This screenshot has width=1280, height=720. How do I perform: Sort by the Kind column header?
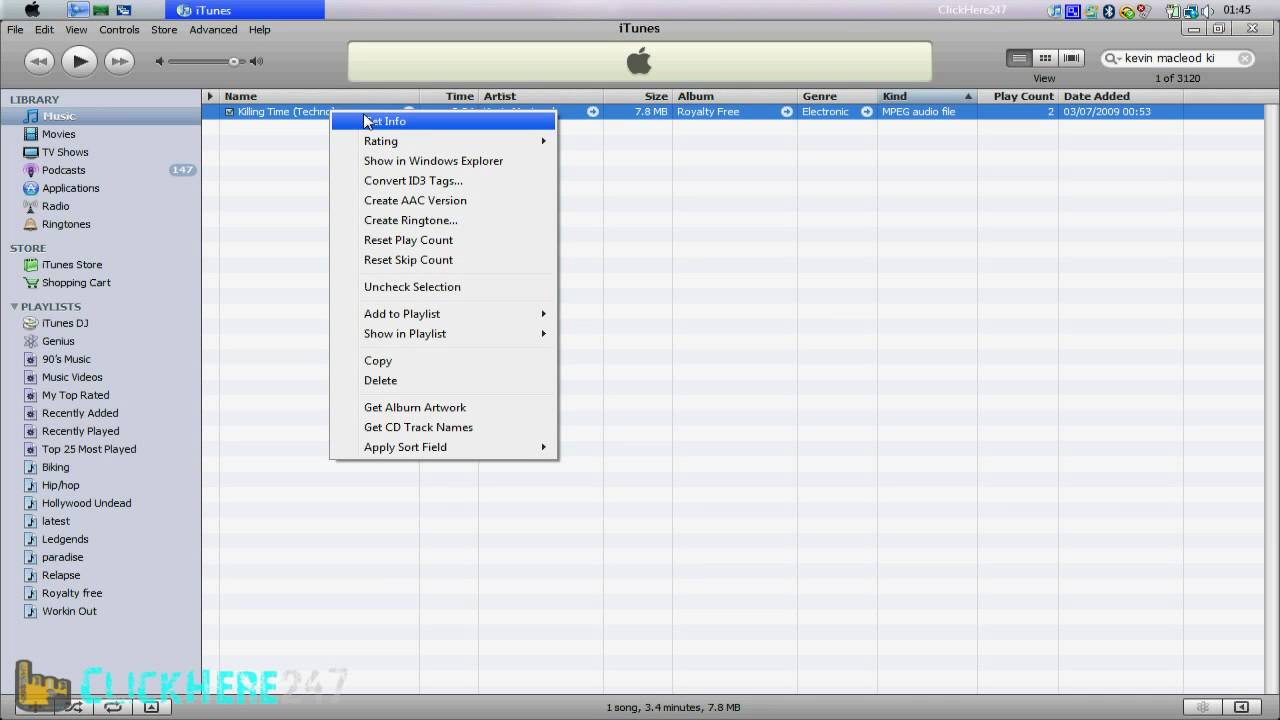pos(927,97)
